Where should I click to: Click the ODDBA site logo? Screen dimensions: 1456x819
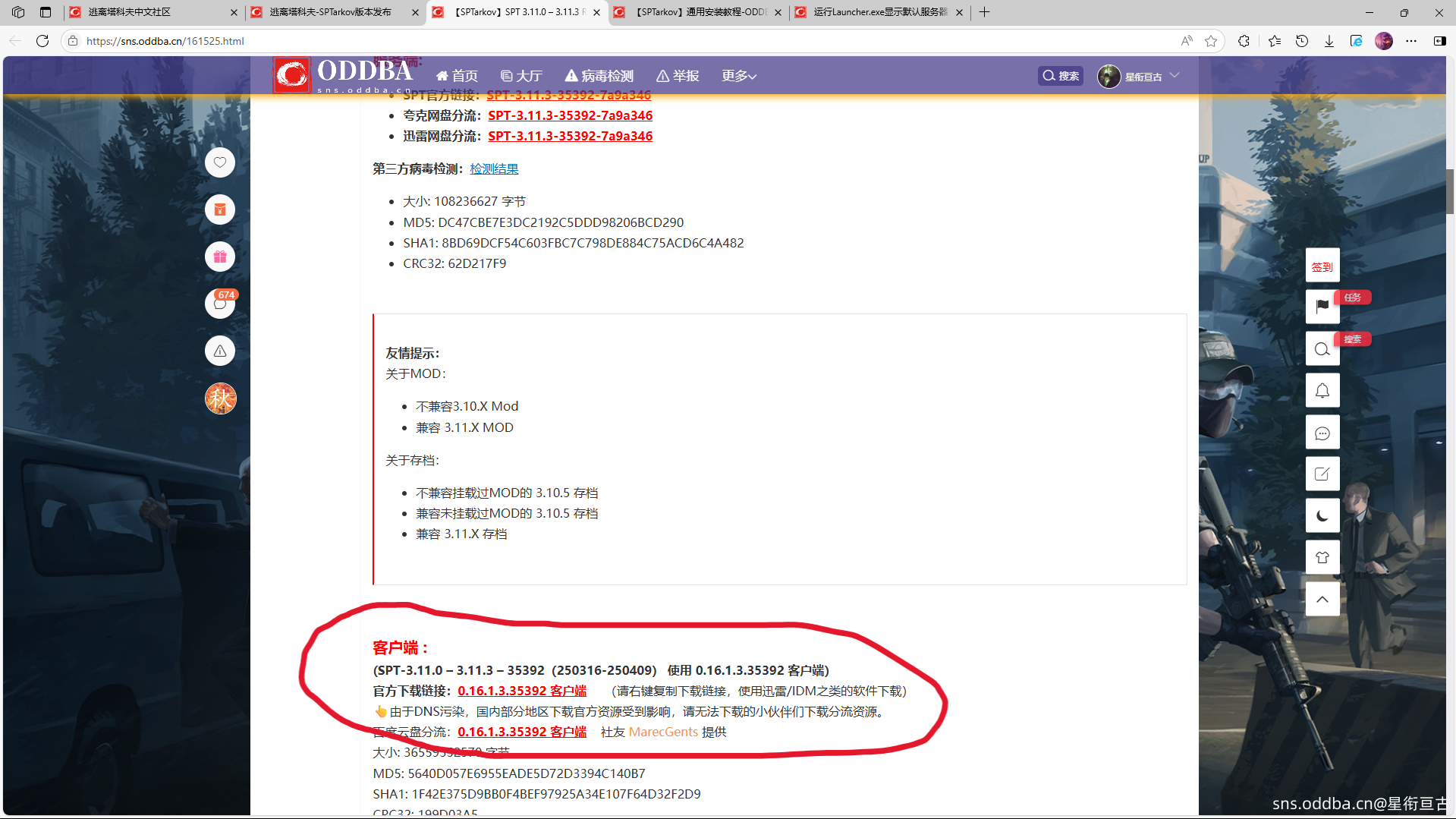(343, 75)
